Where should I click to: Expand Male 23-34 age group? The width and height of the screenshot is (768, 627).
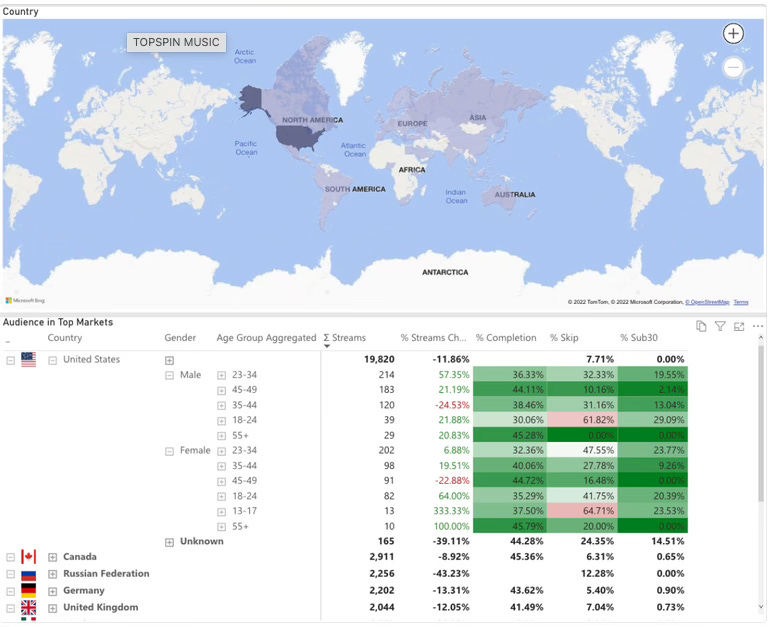[221, 376]
